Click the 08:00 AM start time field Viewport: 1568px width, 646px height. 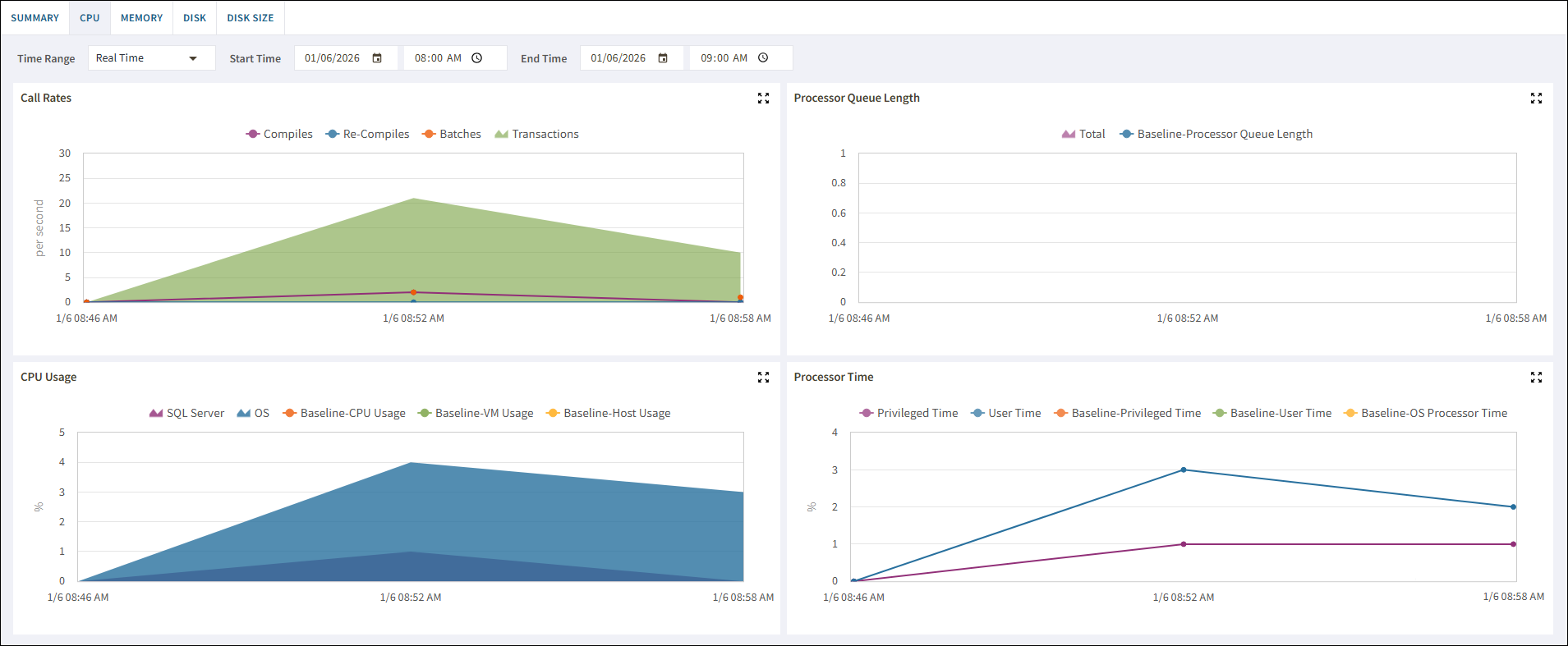(438, 58)
